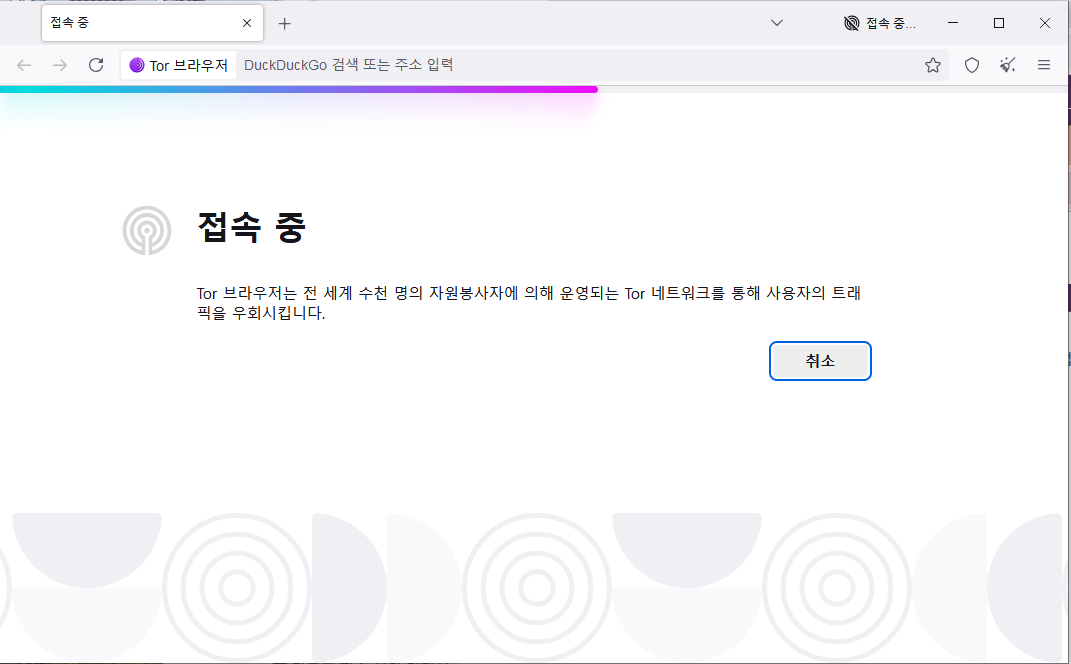Maximize the Tor Browser window
This screenshot has height=664, width=1071.
pyautogui.click(x=999, y=23)
